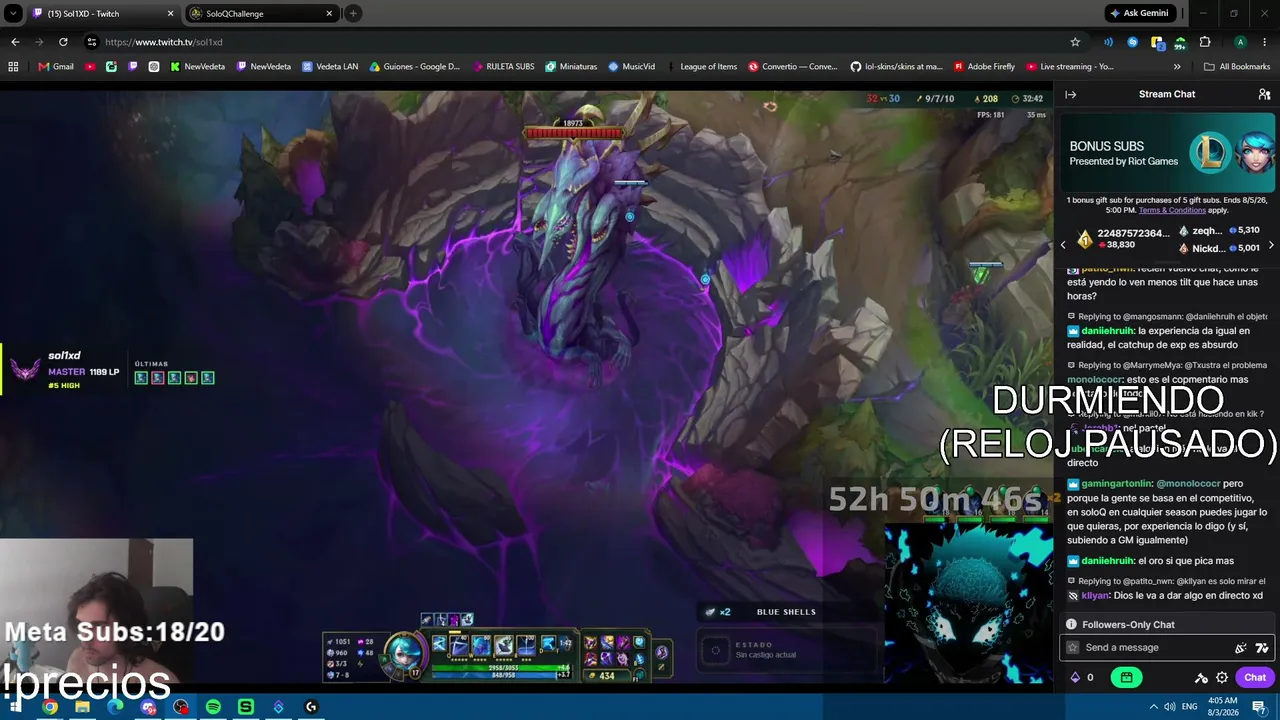
Task: Close the Sol1XD Twitch tab
Action: [170, 14]
